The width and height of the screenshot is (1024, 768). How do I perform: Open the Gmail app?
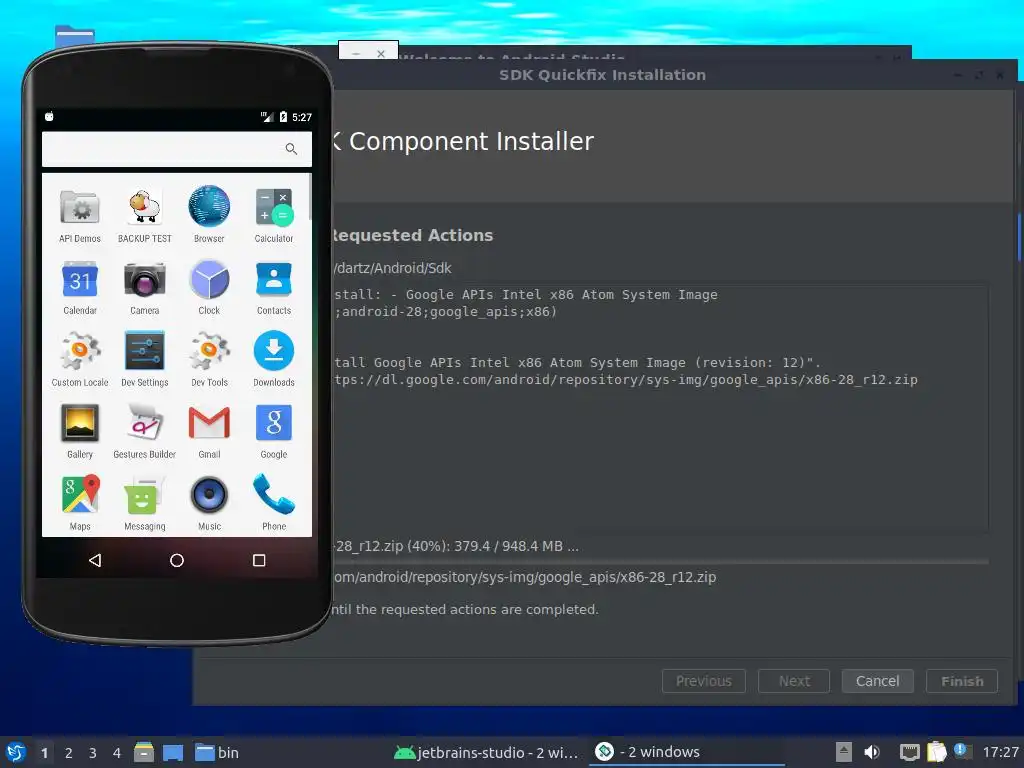(209, 431)
